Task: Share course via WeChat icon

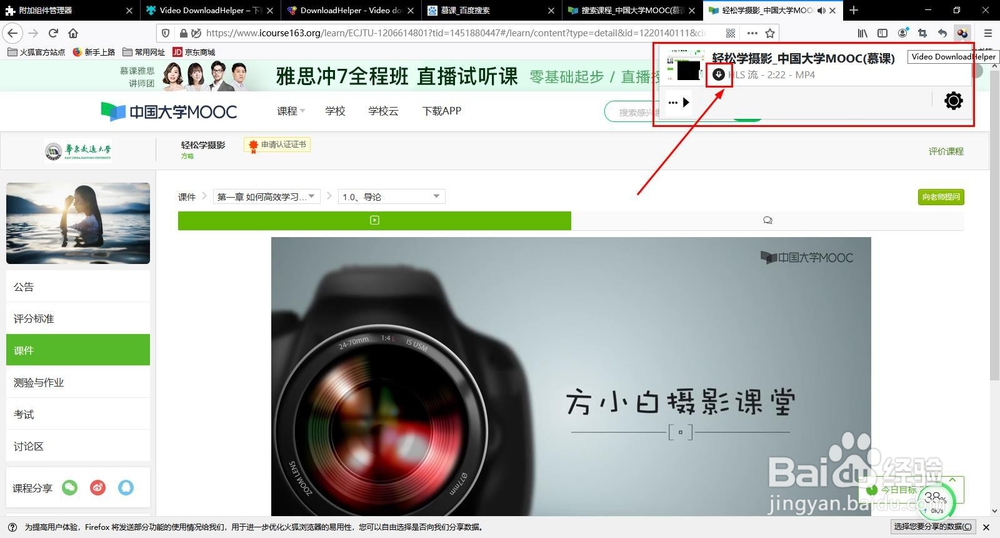Action: tap(70, 488)
